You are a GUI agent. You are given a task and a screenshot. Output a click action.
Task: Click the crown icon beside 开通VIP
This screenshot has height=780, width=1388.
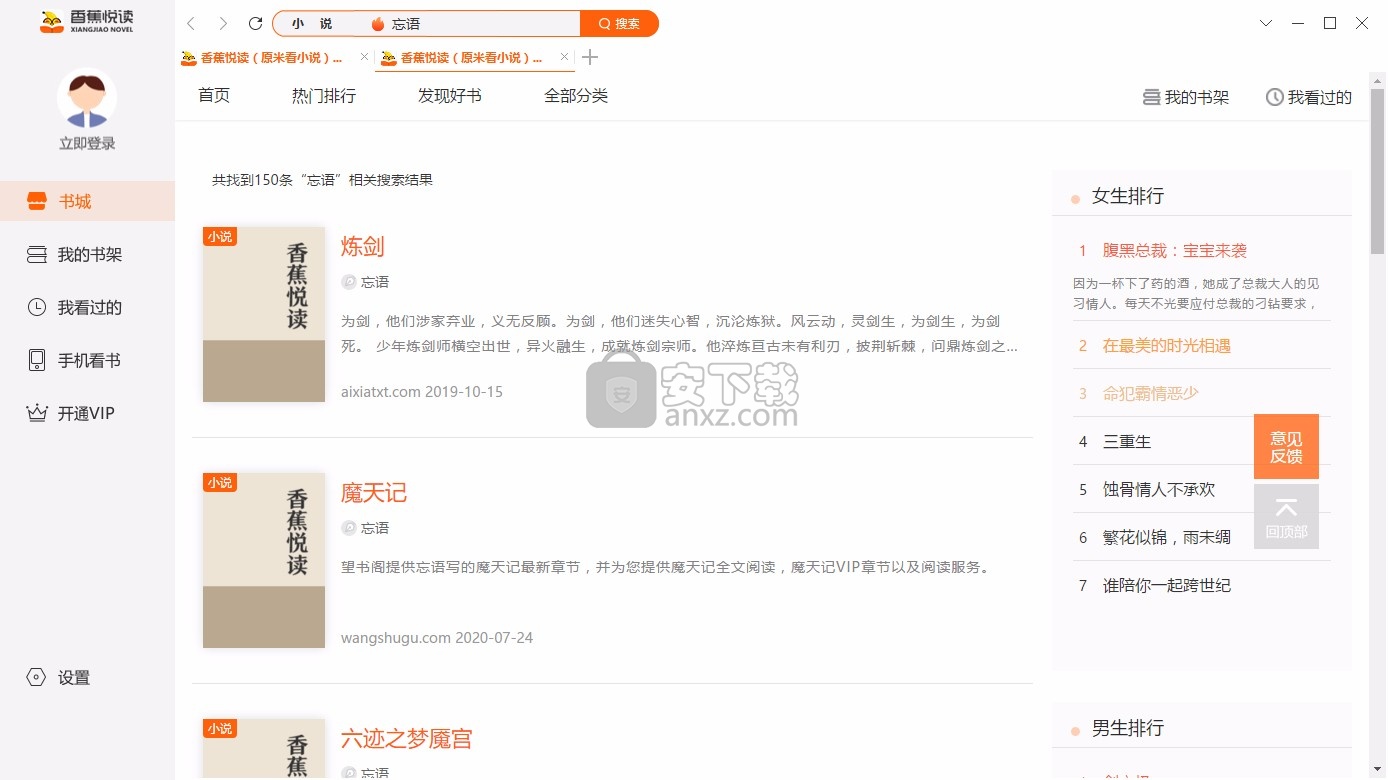[37, 413]
